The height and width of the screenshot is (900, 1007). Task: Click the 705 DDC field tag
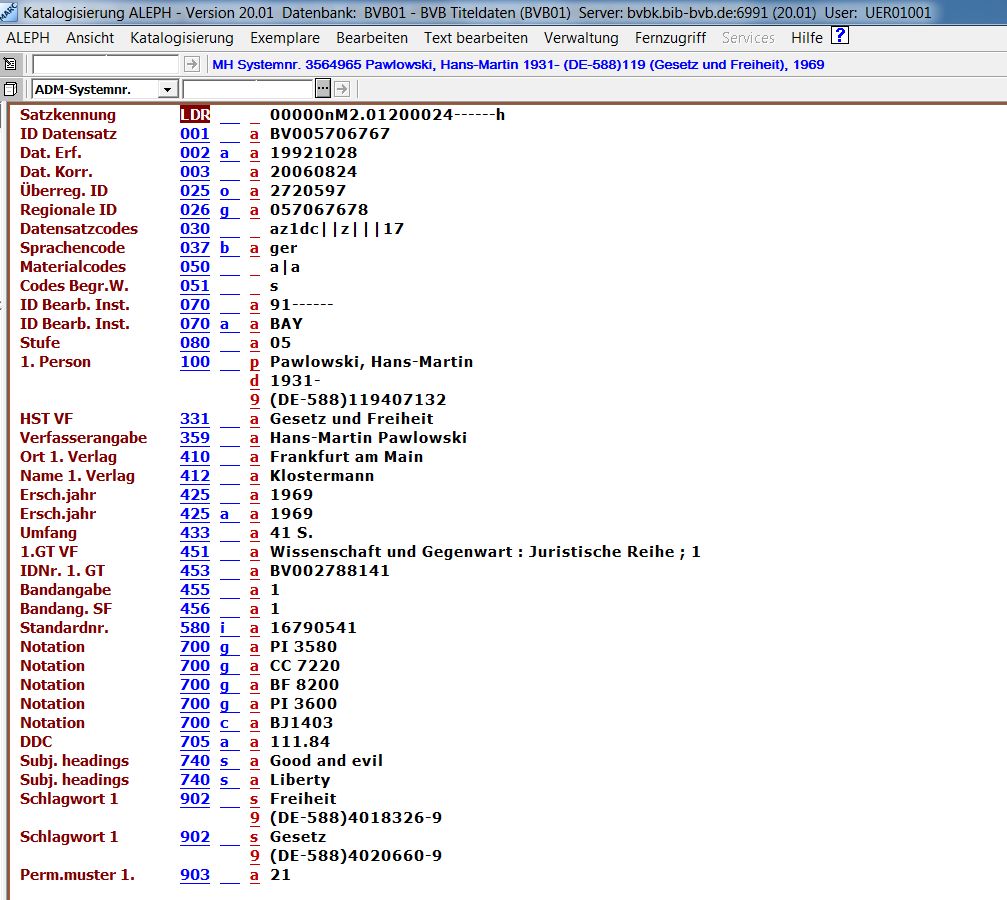click(x=195, y=742)
